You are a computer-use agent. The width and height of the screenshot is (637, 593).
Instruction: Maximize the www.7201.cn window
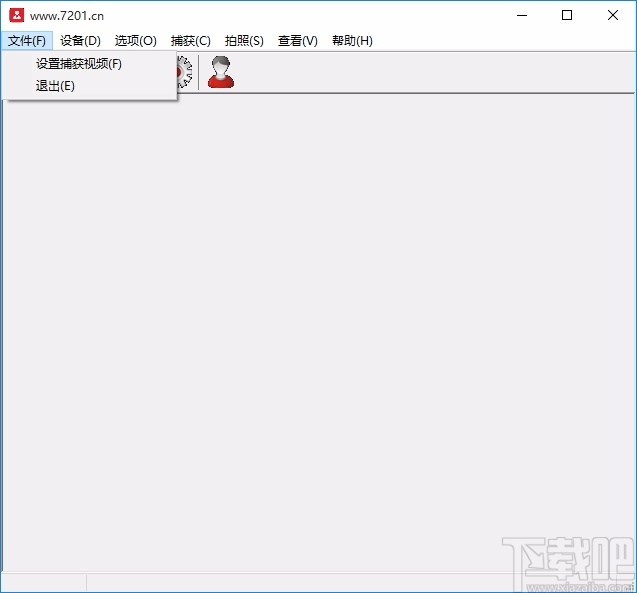[567, 15]
